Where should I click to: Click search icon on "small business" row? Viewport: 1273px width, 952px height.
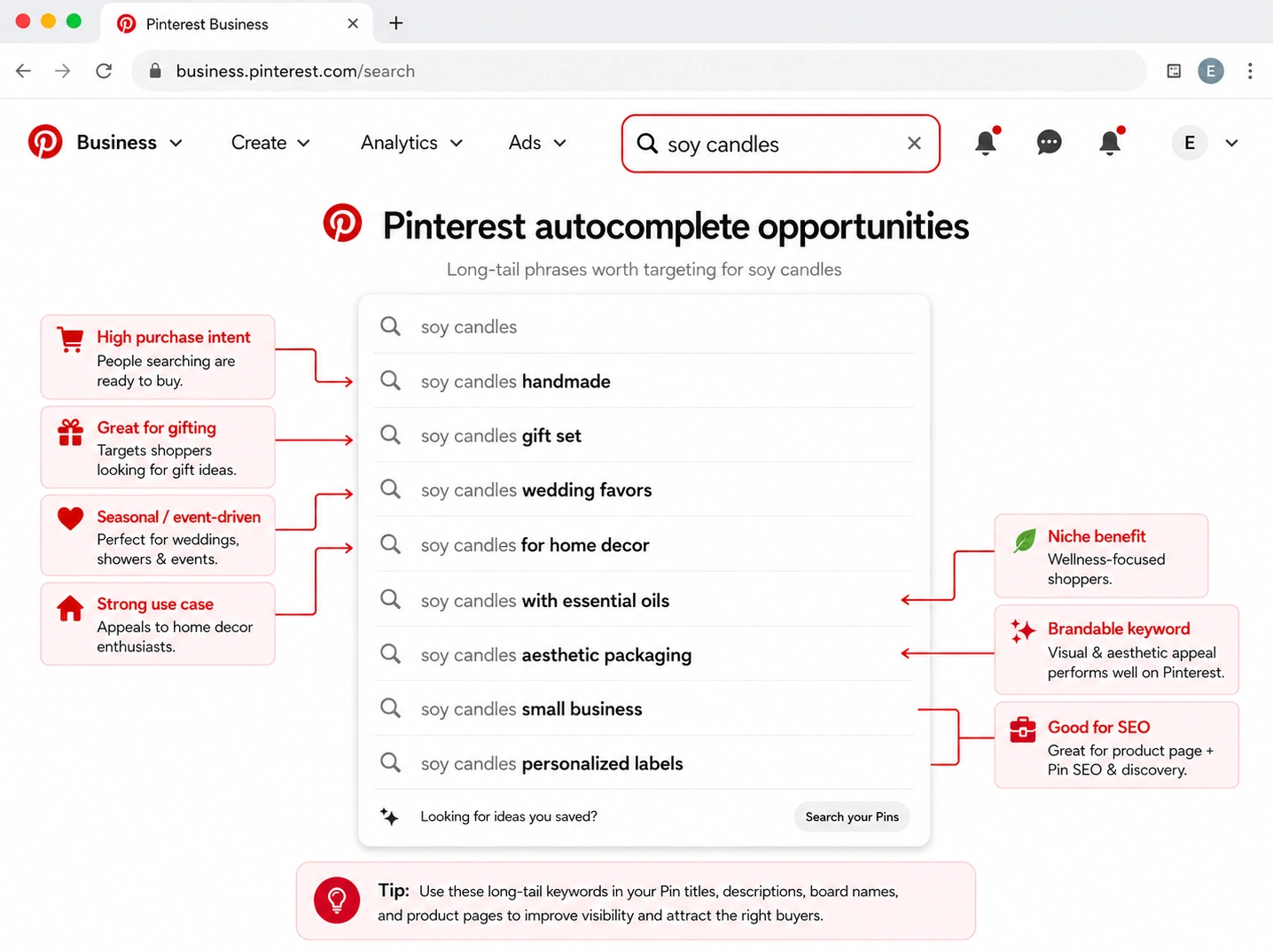[390, 707]
